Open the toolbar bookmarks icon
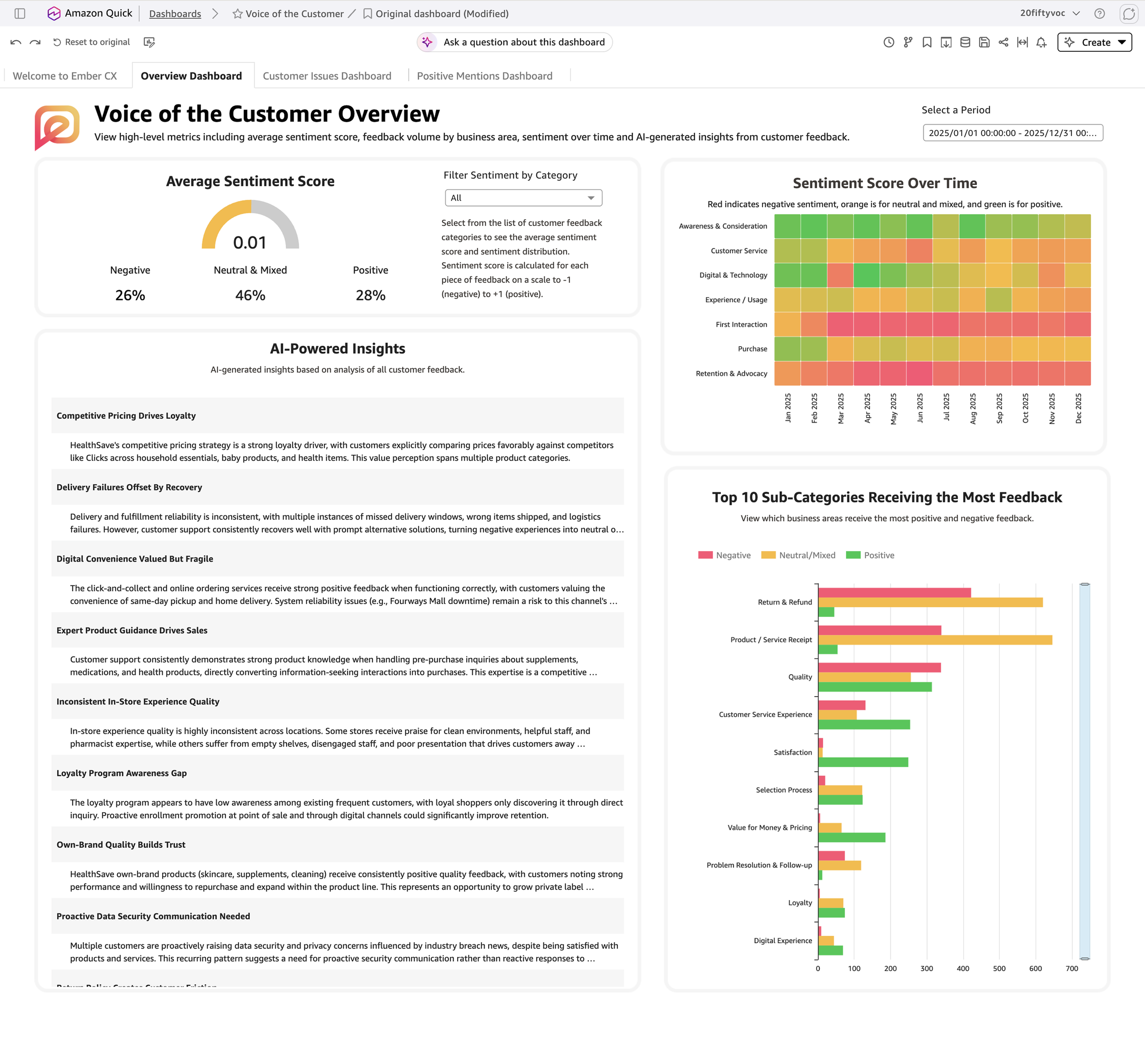Screen dimensions: 1145x1064 click(927, 42)
